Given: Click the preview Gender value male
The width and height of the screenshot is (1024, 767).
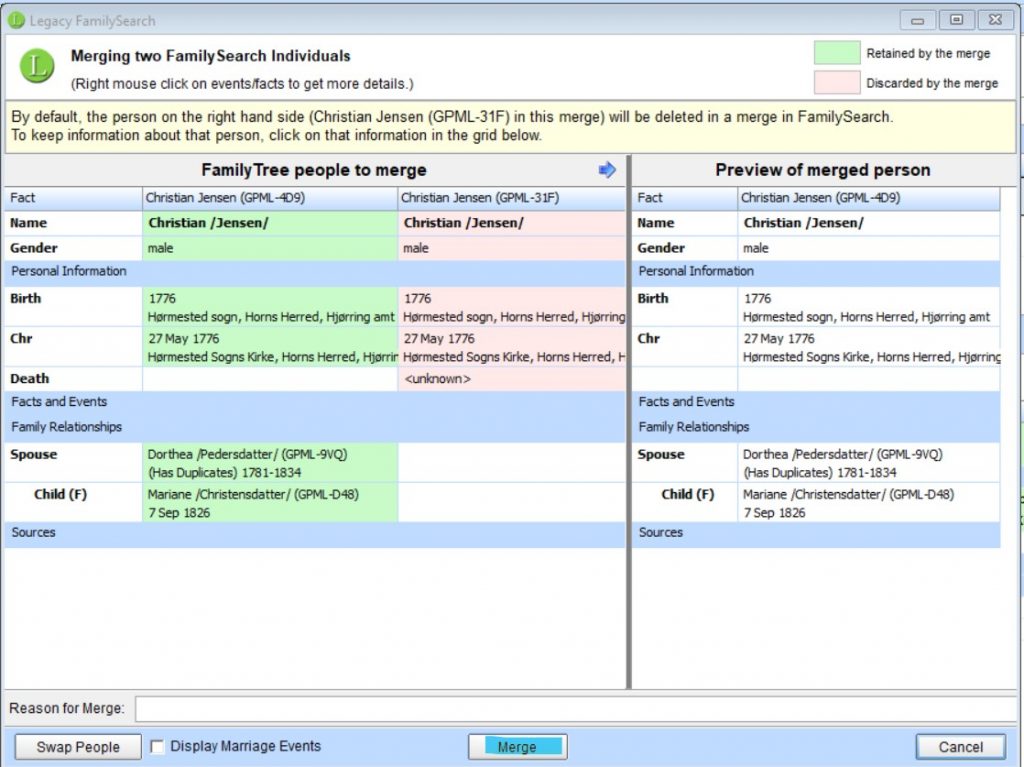Looking at the screenshot, I should (x=869, y=248).
